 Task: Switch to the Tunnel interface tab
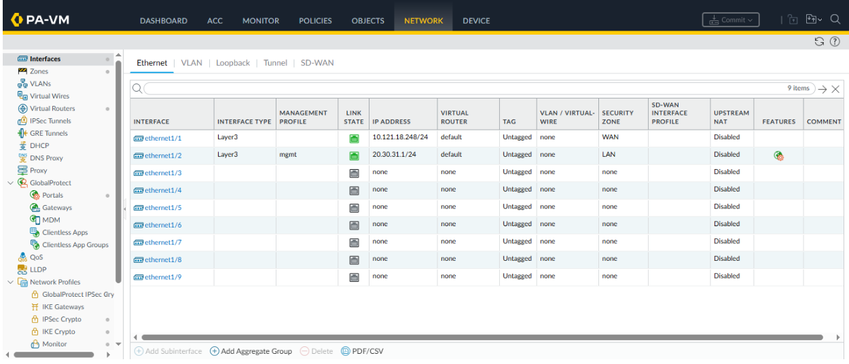point(275,63)
